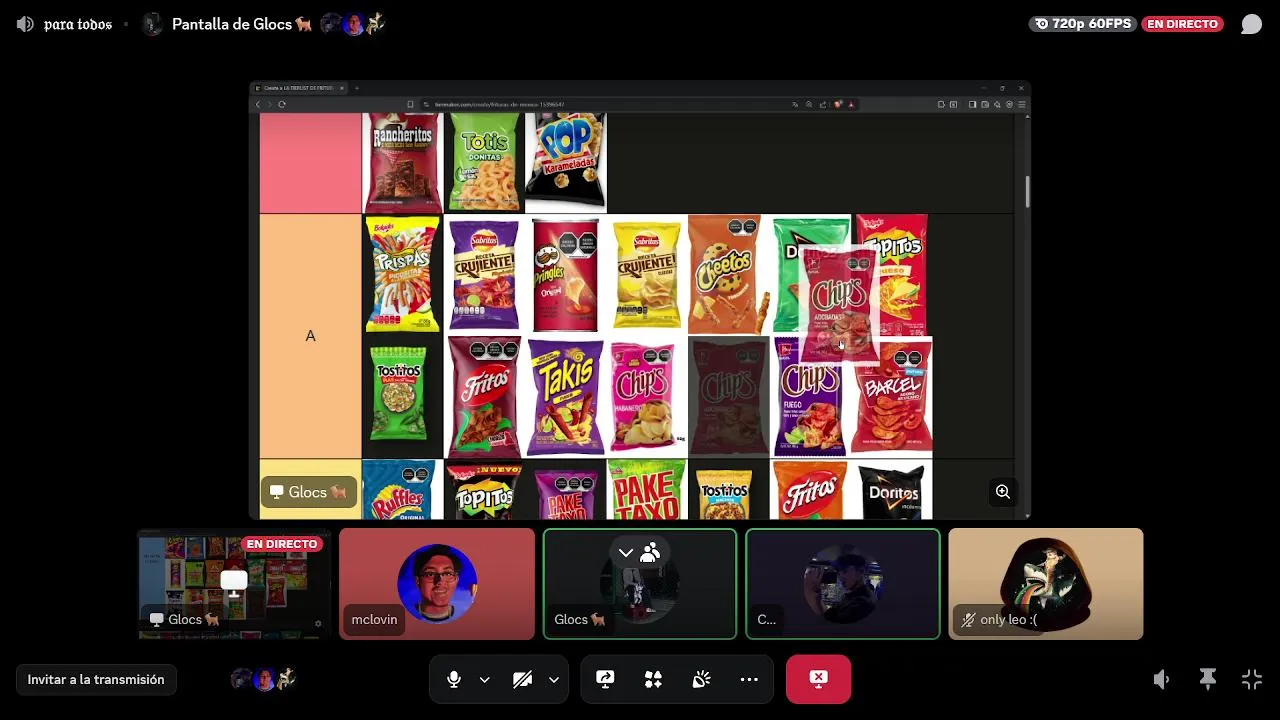This screenshot has width=1280, height=720.
Task: Click the Rancheritos chip bag
Action: [403, 162]
